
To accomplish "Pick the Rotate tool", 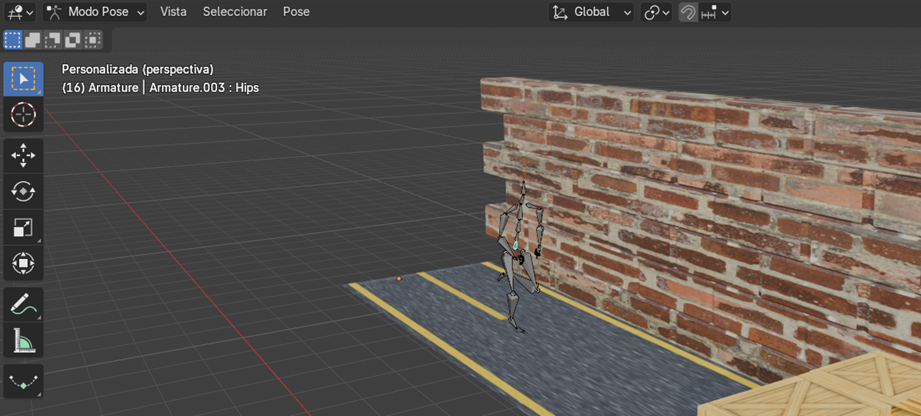I will pos(23,191).
